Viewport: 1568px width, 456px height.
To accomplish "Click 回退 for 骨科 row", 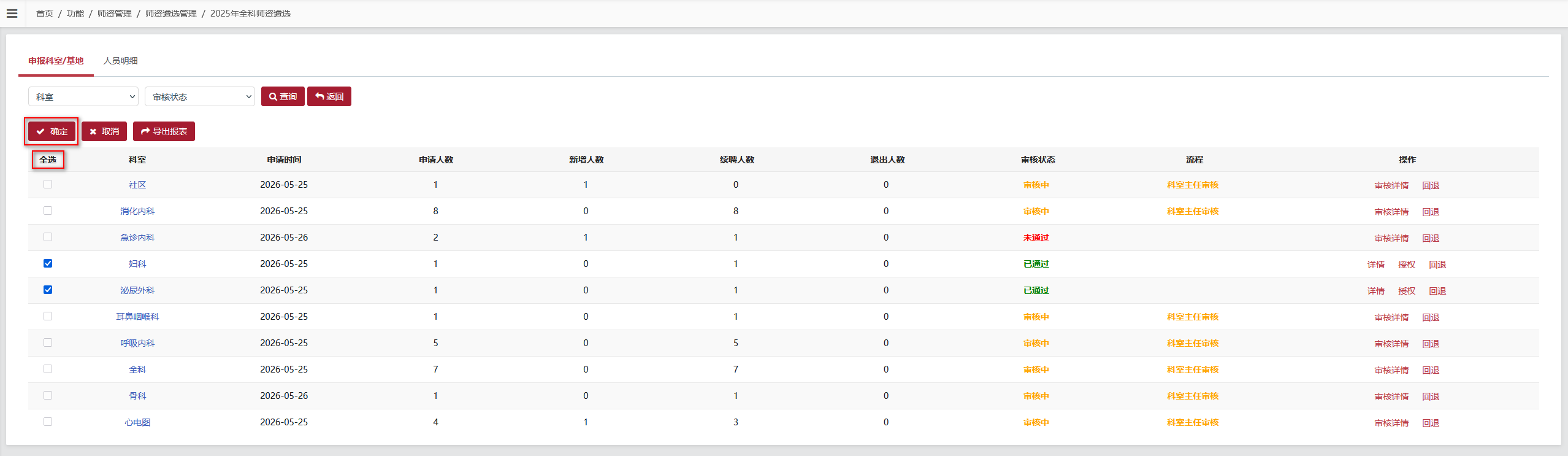I will (x=1431, y=396).
